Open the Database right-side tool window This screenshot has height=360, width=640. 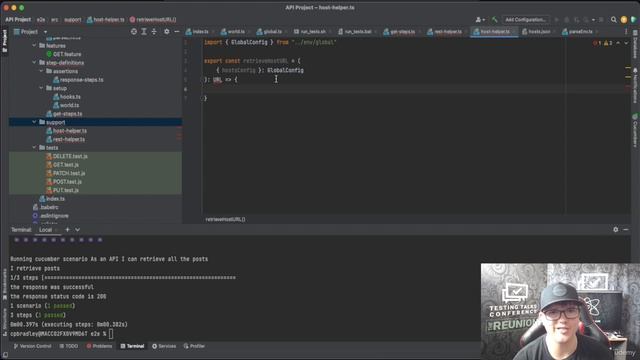click(x=635, y=44)
